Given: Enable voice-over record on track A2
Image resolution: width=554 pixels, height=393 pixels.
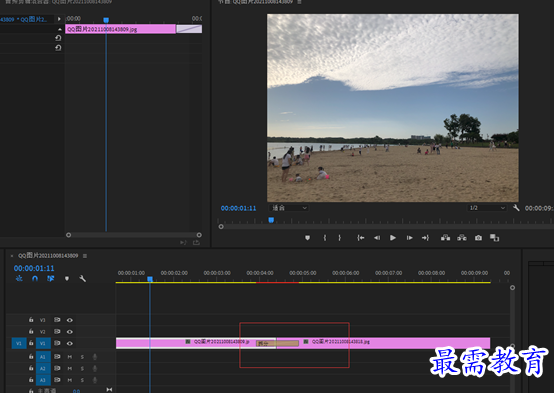Looking at the screenshot, I should tap(95, 369).
